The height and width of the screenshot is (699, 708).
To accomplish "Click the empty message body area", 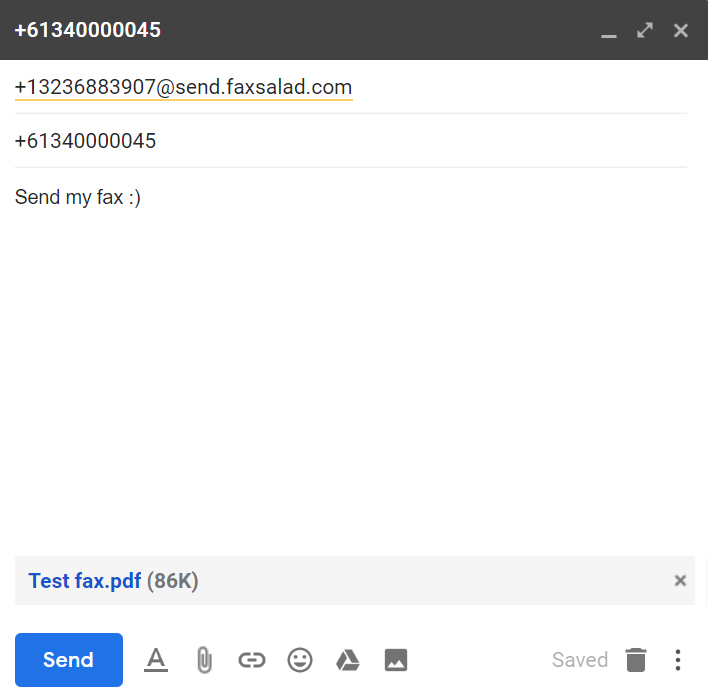I will click(x=350, y=380).
